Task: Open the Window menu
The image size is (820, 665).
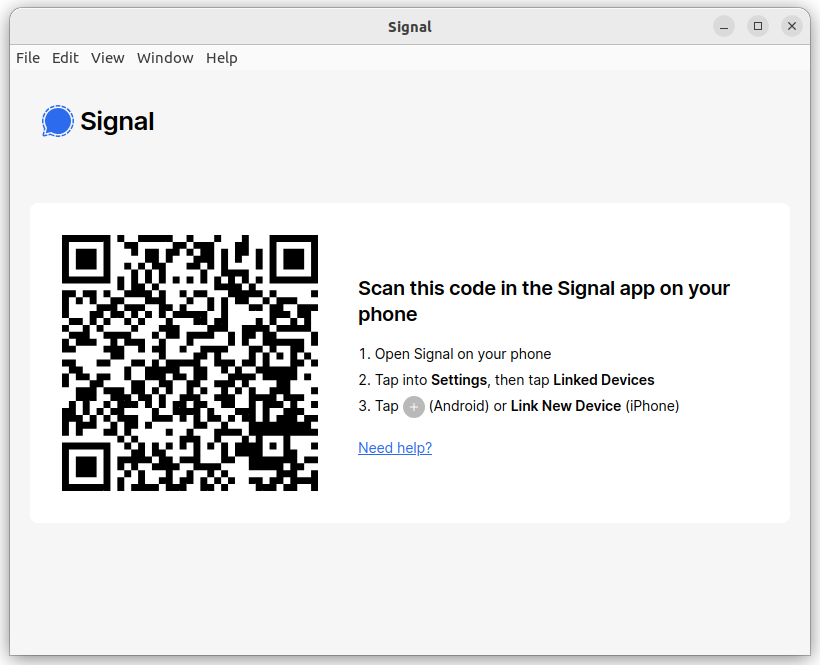Action: [165, 58]
